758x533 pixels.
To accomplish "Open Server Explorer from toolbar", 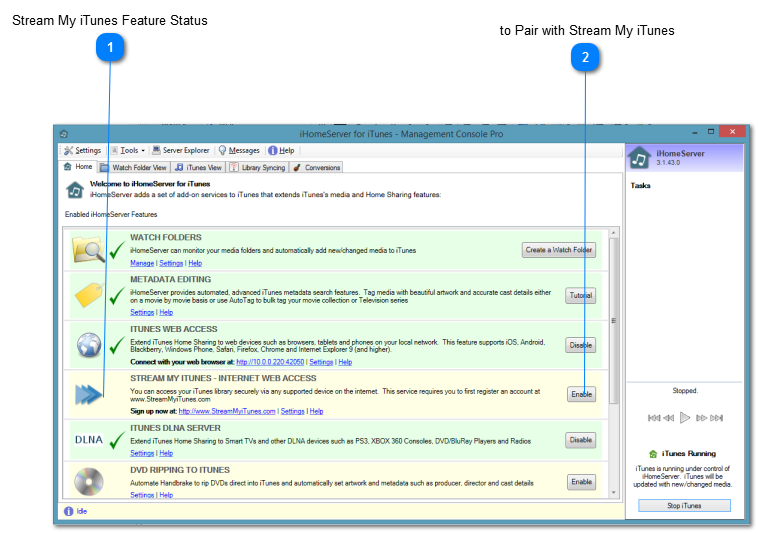I will pos(181,151).
